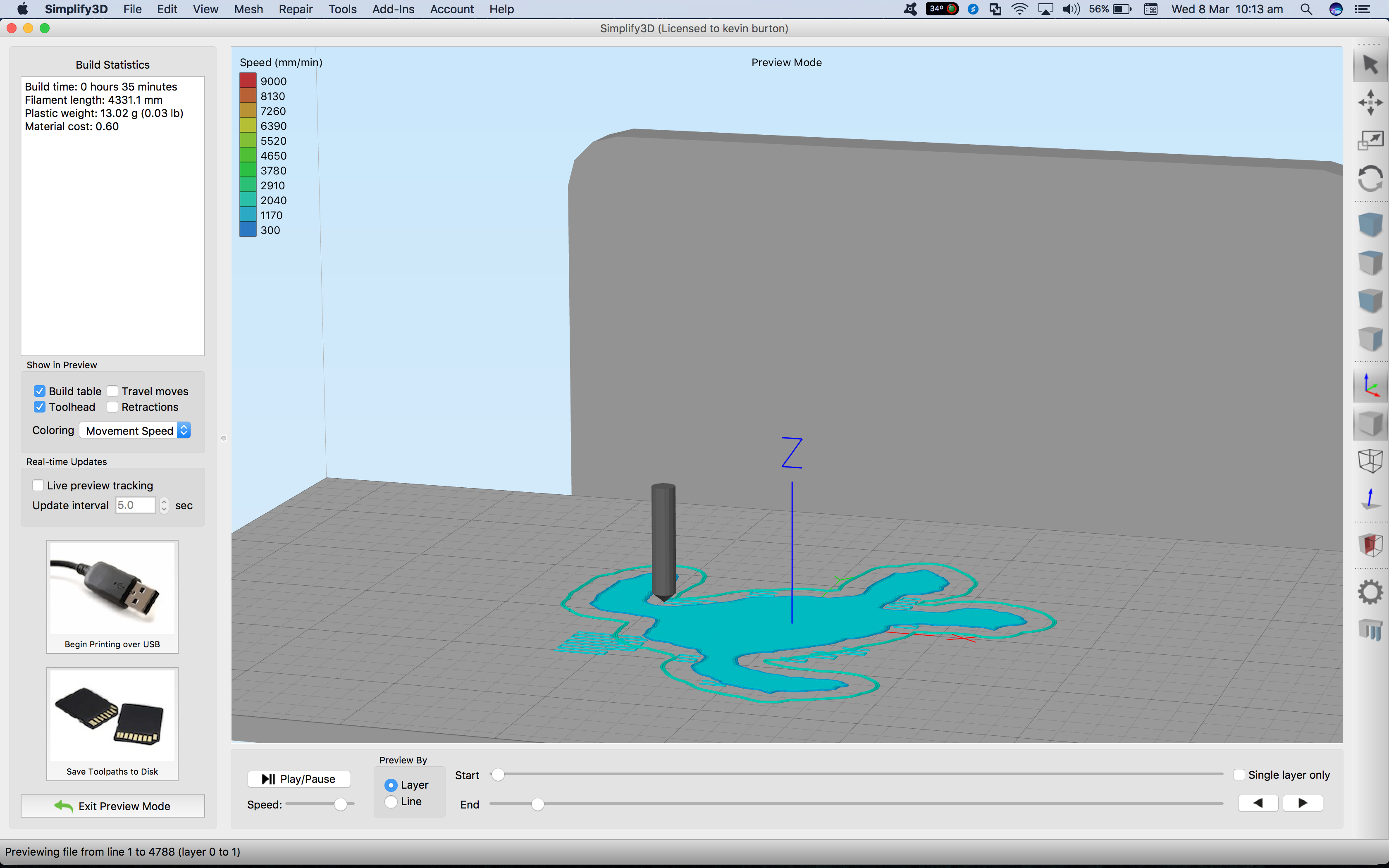Click the Build time statistics text

(x=101, y=87)
